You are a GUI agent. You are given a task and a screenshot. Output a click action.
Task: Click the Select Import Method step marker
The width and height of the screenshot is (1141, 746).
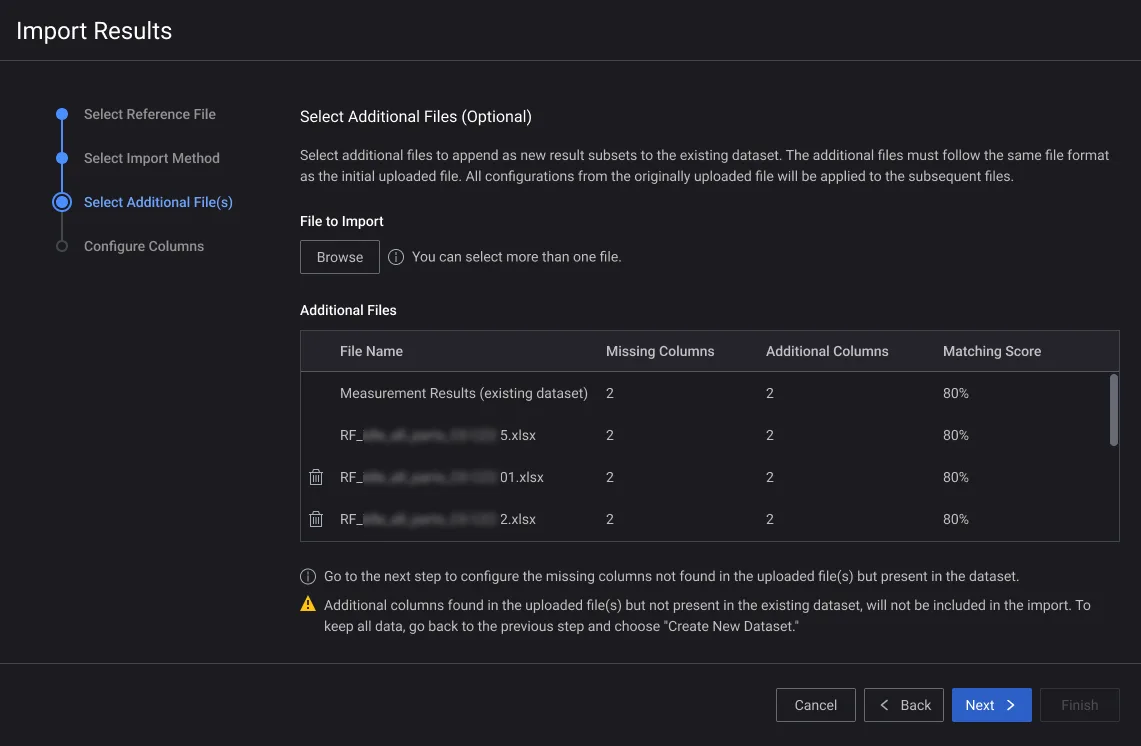(x=62, y=158)
